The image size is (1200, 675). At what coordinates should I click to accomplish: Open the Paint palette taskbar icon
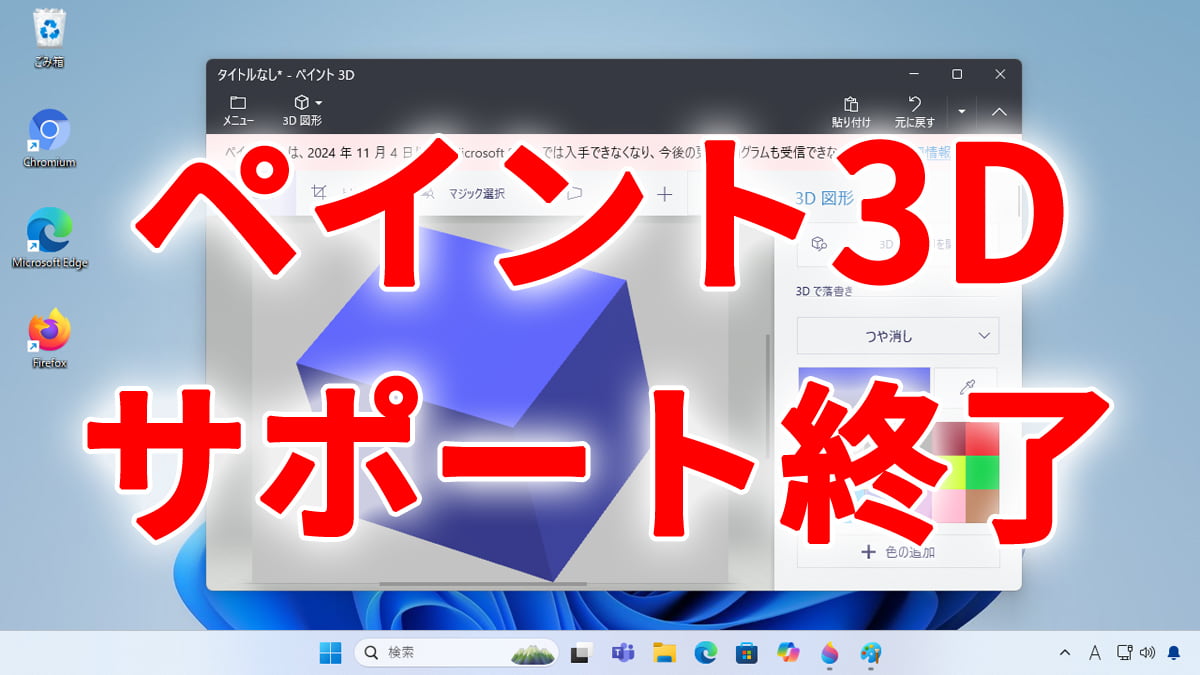click(x=870, y=653)
